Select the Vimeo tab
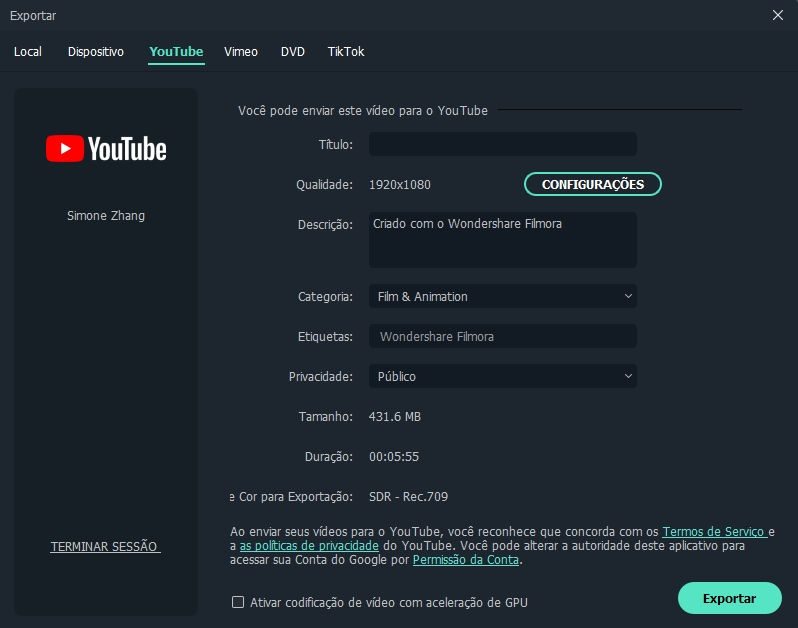Screen dimensions: 798x628 pyautogui.click(x=241, y=51)
